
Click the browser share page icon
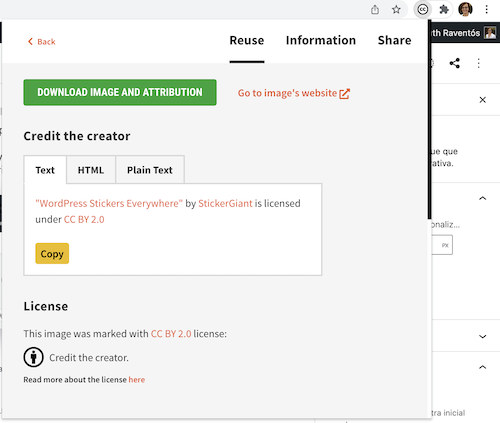(x=375, y=10)
